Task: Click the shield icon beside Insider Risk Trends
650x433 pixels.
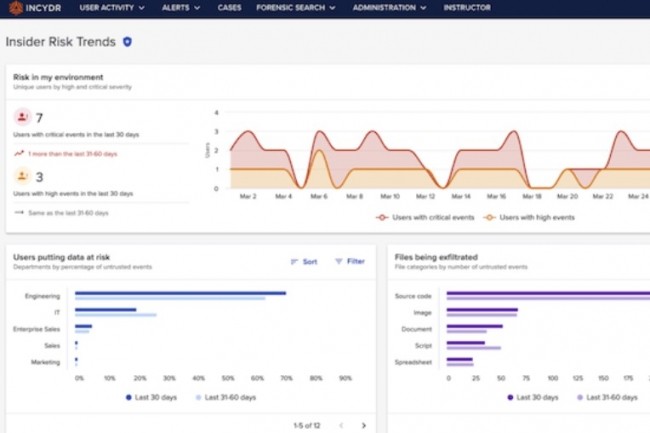Action: [x=127, y=42]
